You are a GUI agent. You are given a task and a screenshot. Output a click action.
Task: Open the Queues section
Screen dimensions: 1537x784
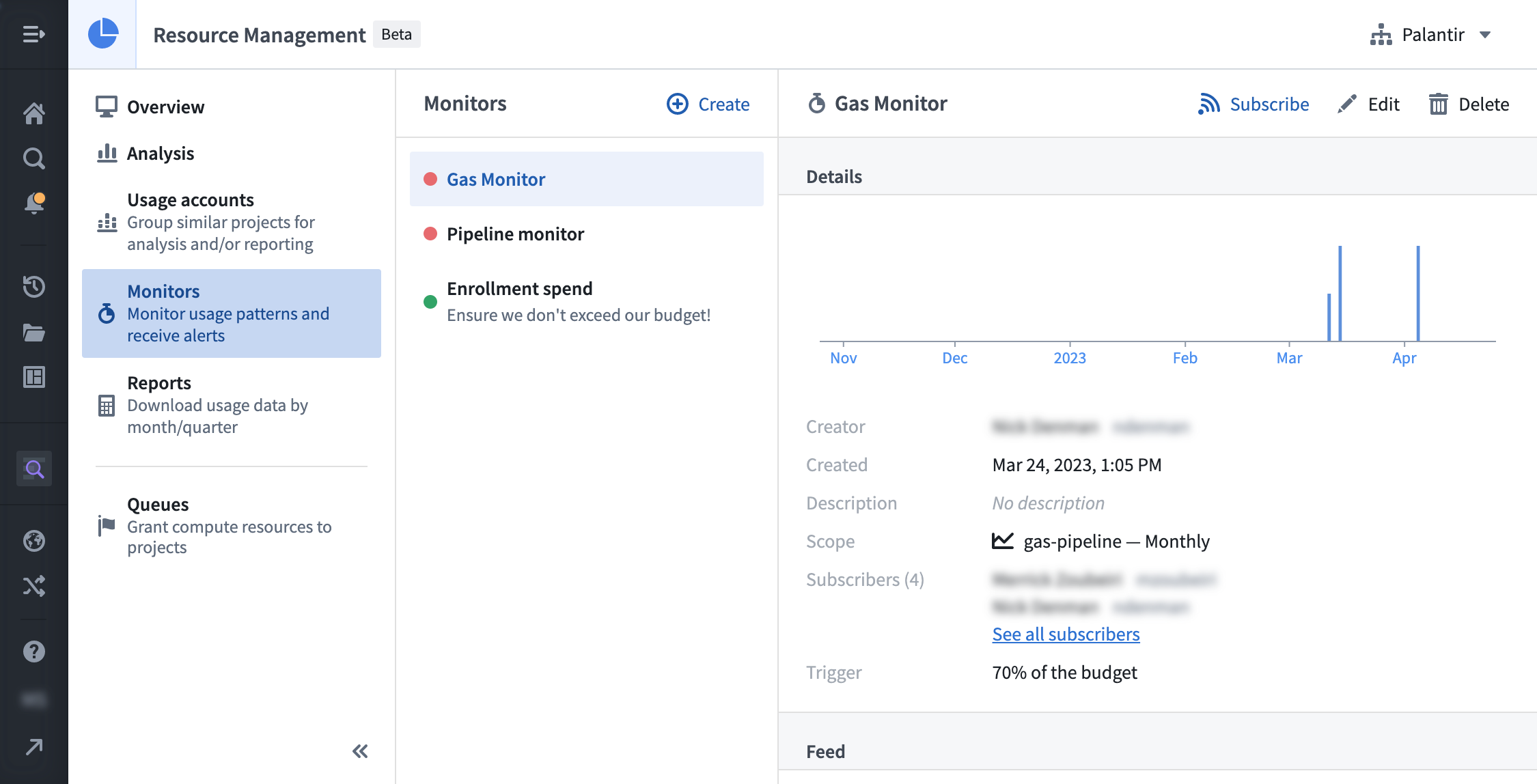click(231, 526)
